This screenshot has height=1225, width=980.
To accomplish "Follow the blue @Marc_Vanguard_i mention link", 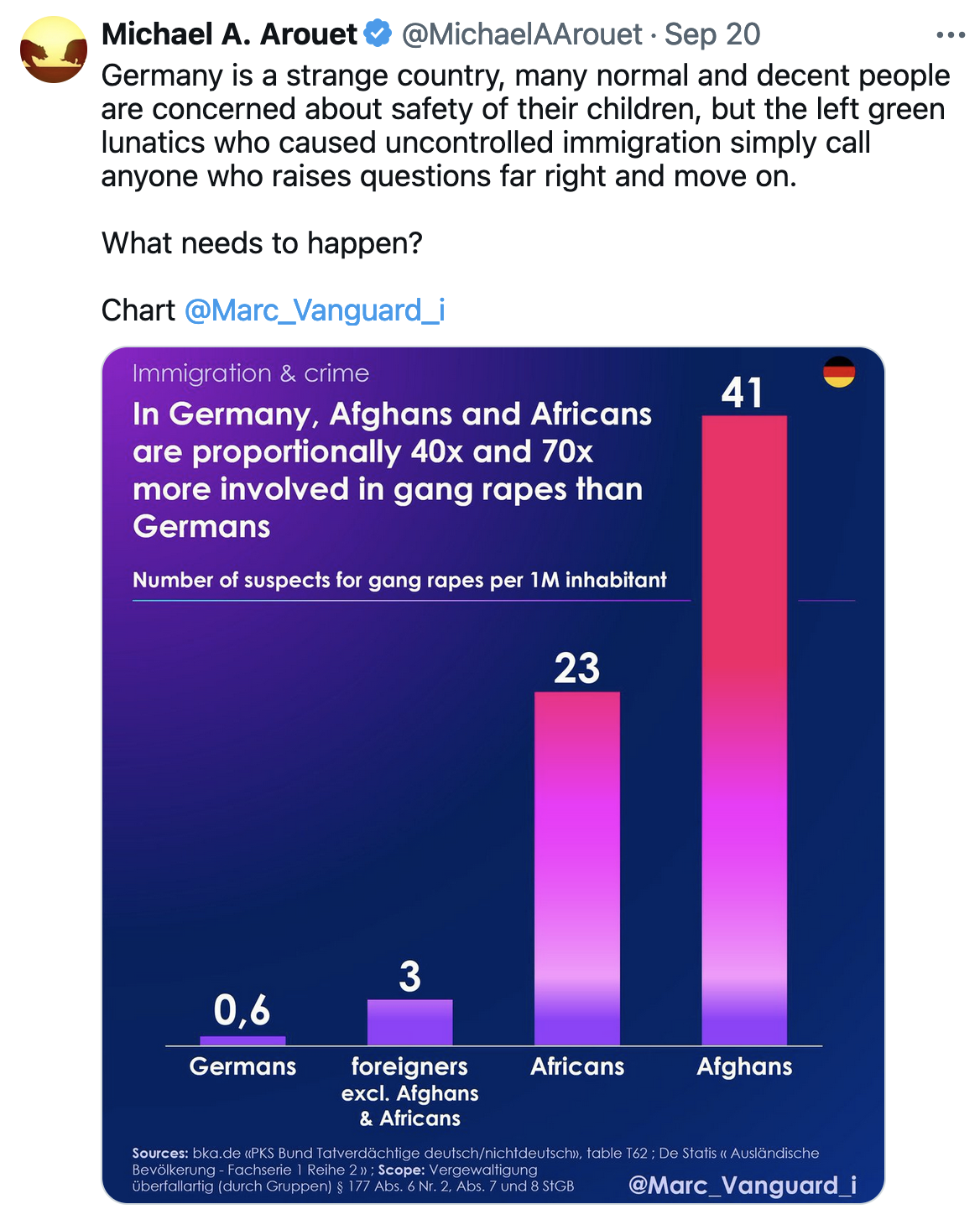I will pos(315,310).
